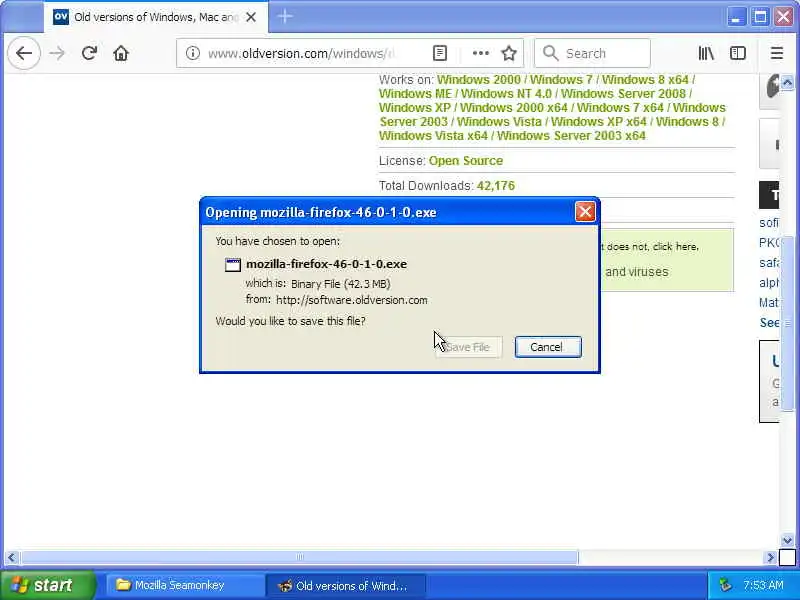The image size is (800, 600).
Task: Click the 'See' link in right sidebar
Action: tap(769, 323)
